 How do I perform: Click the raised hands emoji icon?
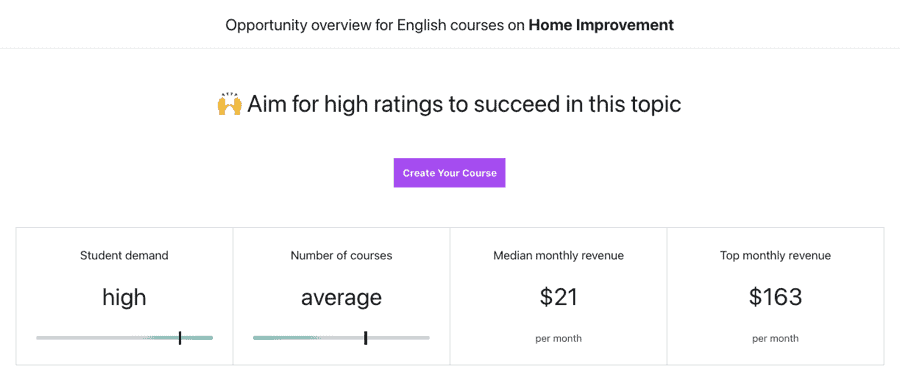tap(230, 105)
